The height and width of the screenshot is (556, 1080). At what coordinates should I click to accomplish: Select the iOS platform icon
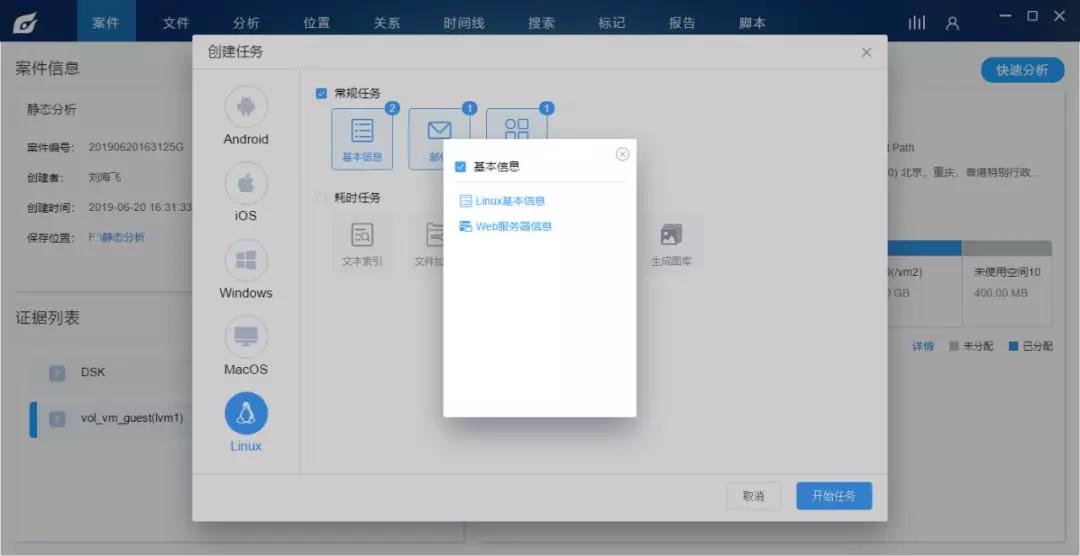pyautogui.click(x=246, y=183)
